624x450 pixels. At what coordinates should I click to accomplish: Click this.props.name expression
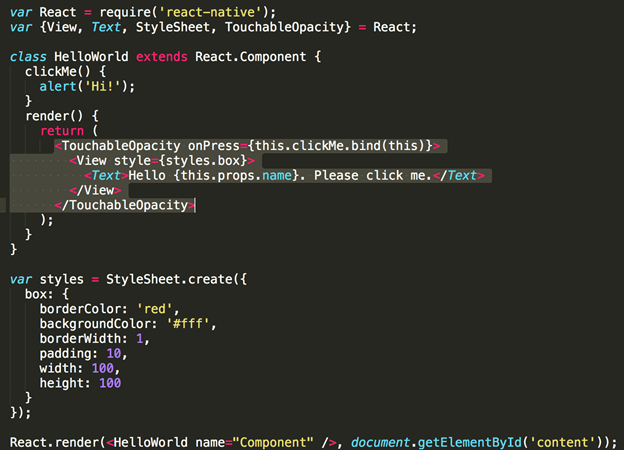236,175
